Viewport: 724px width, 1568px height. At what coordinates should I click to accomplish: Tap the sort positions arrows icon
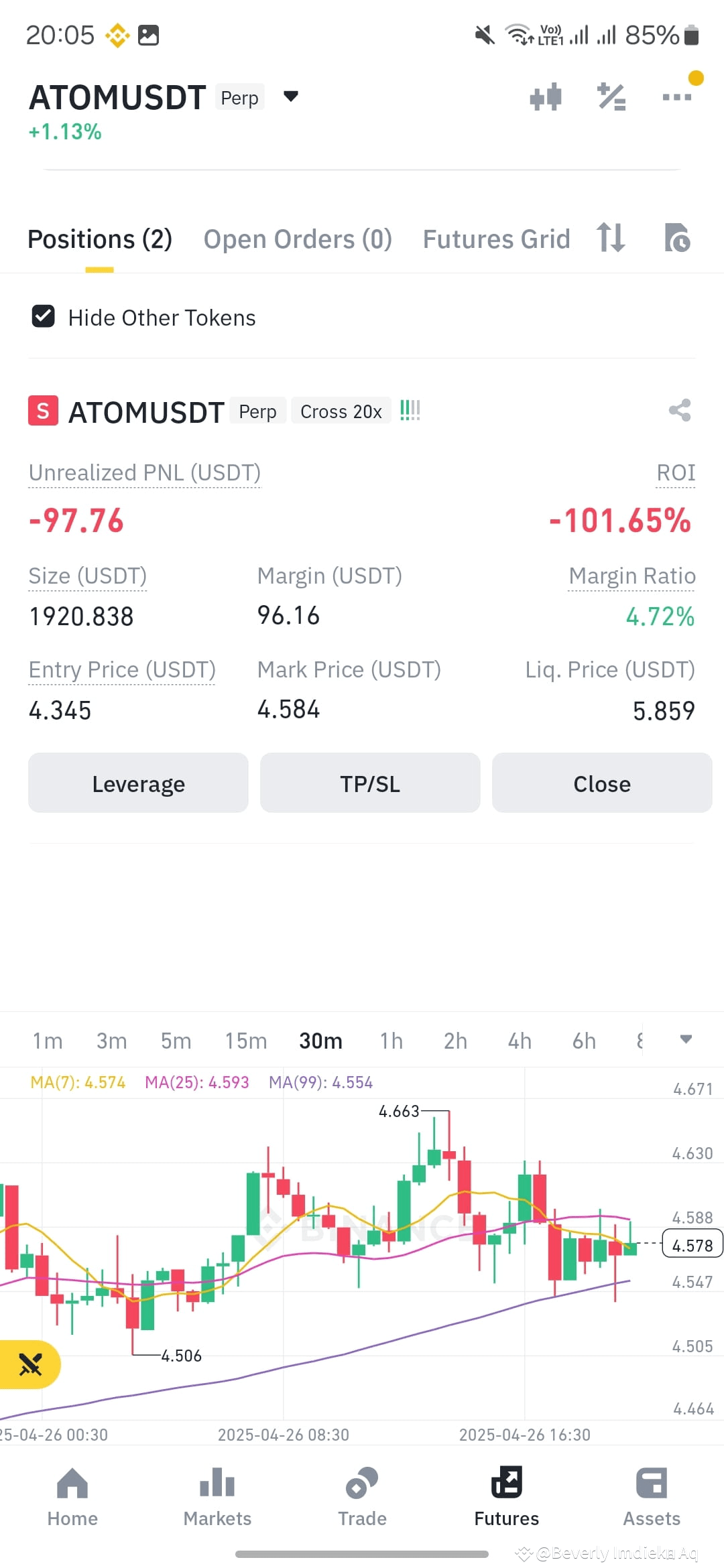pos(611,238)
